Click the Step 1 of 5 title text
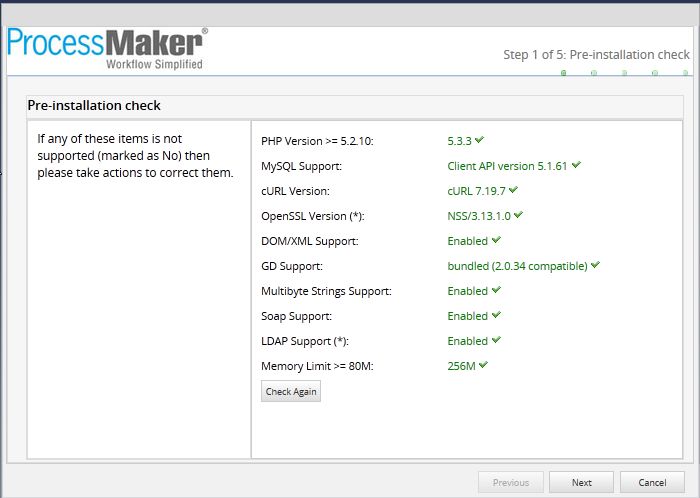The image size is (700, 498). click(x=596, y=54)
